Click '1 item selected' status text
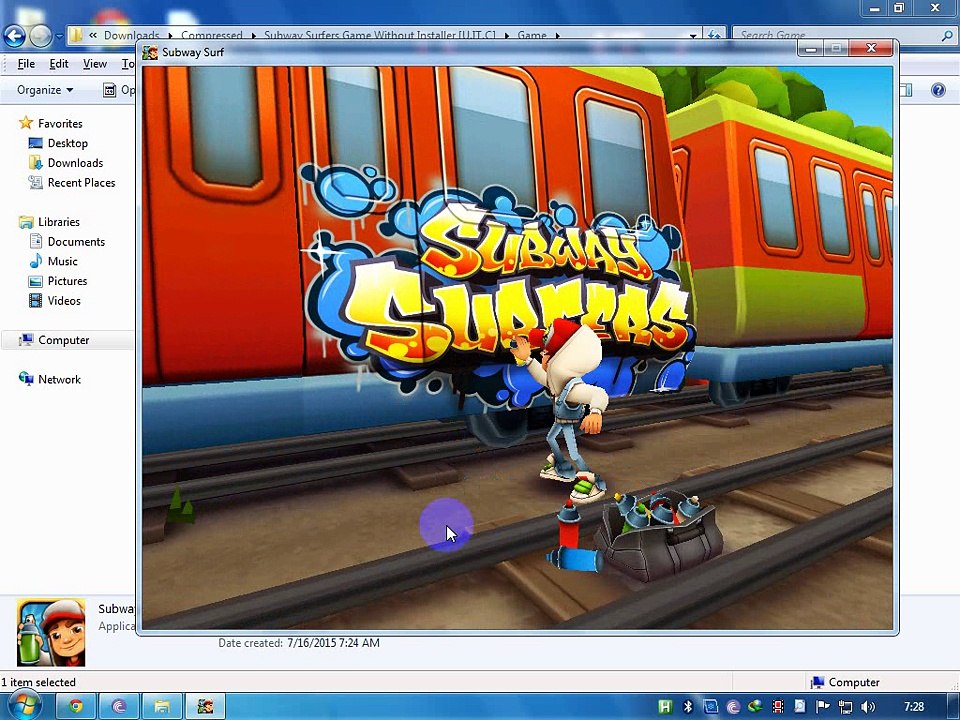Image resolution: width=960 pixels, height=720 pixels. [x=39, y=682]
